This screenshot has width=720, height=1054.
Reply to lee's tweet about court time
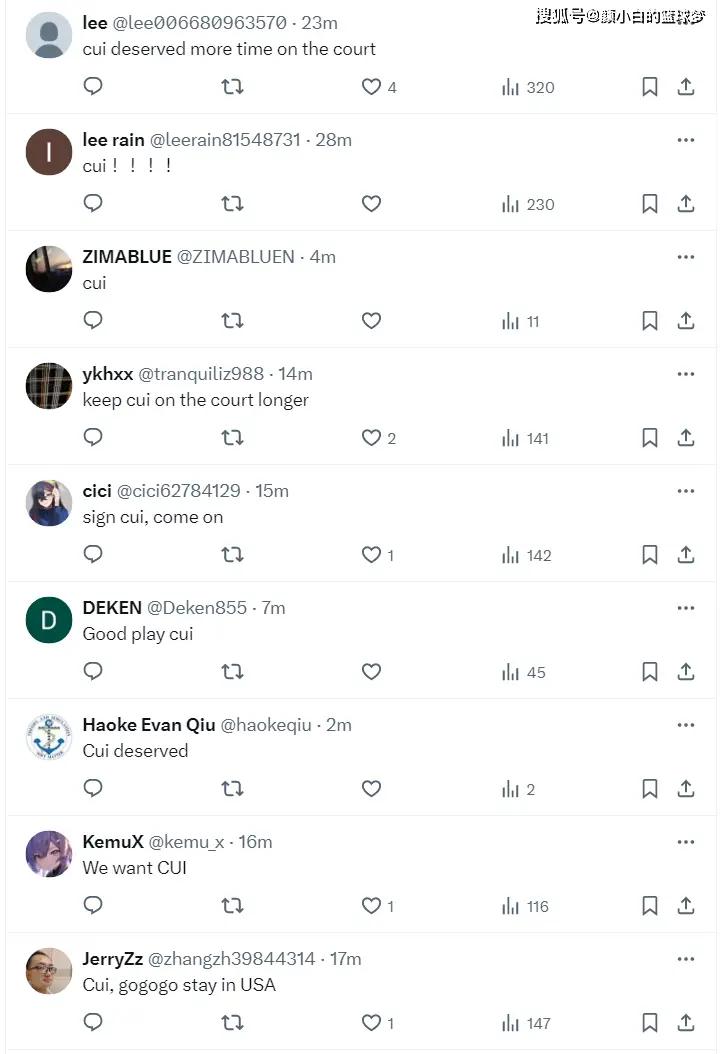[x=93, y=87]
